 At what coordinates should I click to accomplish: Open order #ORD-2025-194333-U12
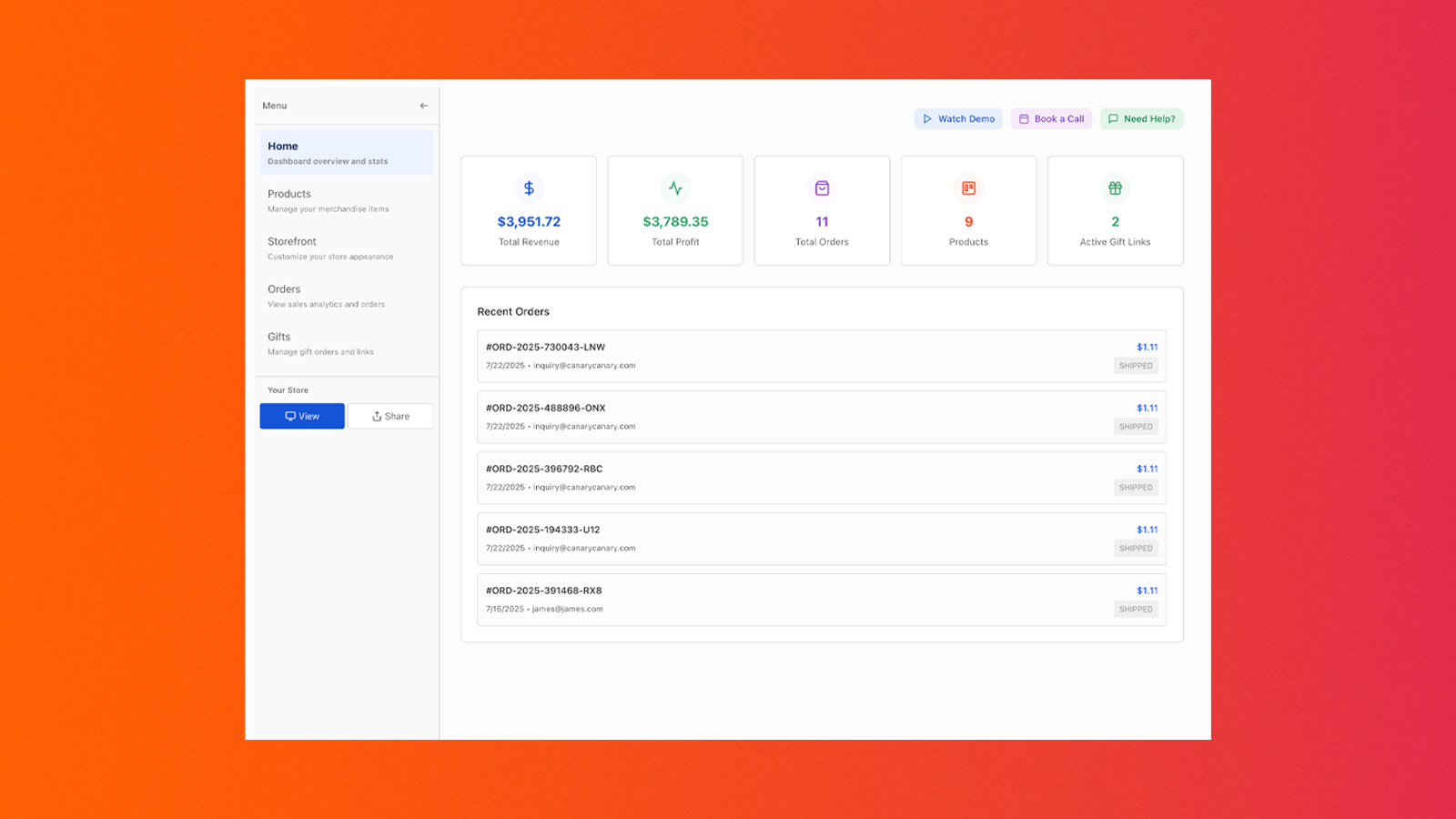pos(822,539)
